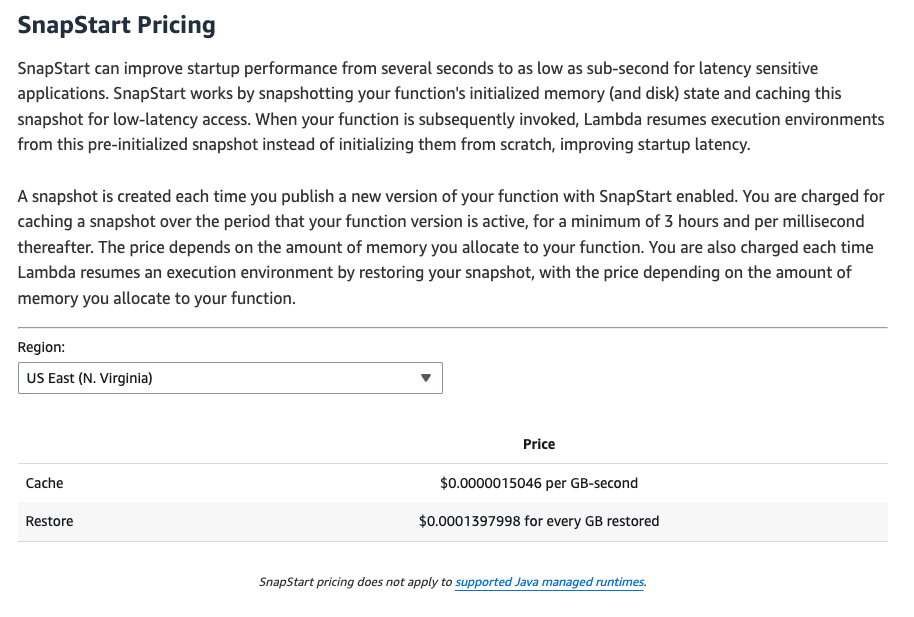Image resolution: width=914 pixels, height=617 pixels.
Task: Open the supported Java managed runtimes link
Action: pyautogui.click(x=549, y=581)
